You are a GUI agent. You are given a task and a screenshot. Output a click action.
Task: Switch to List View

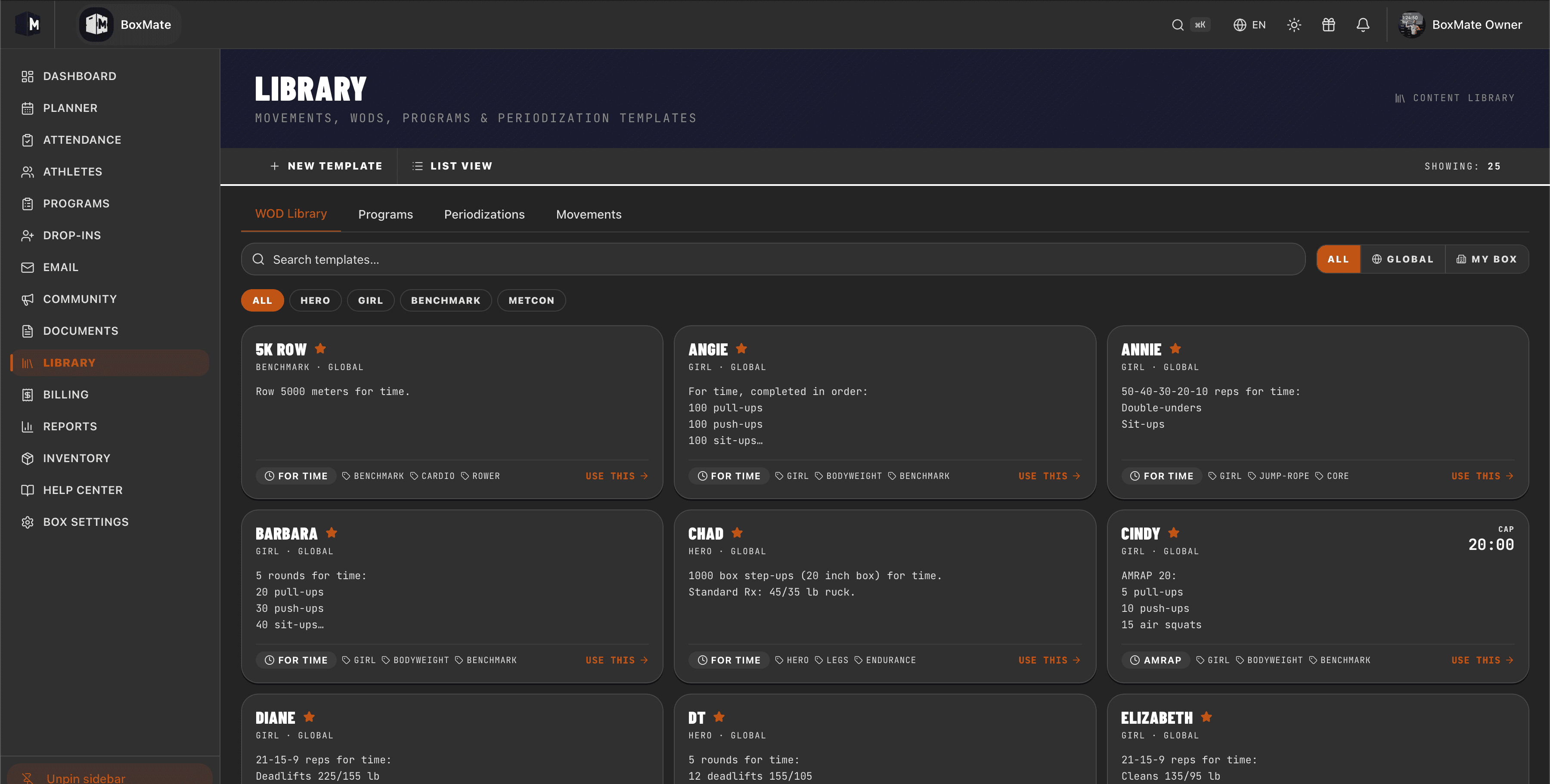452,166
